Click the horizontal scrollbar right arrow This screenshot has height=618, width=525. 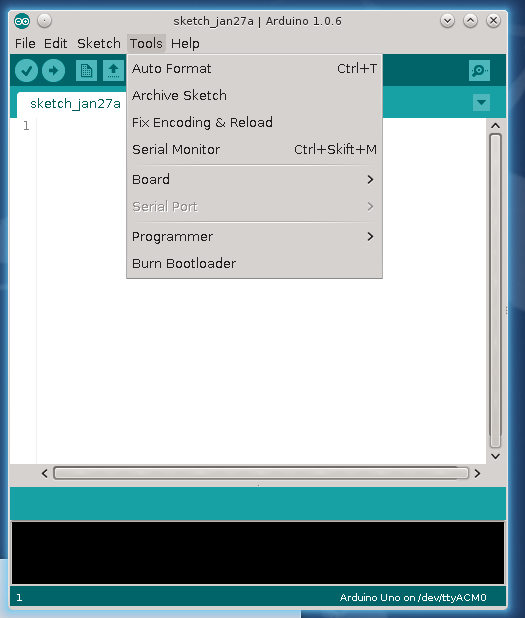point(477,473)
